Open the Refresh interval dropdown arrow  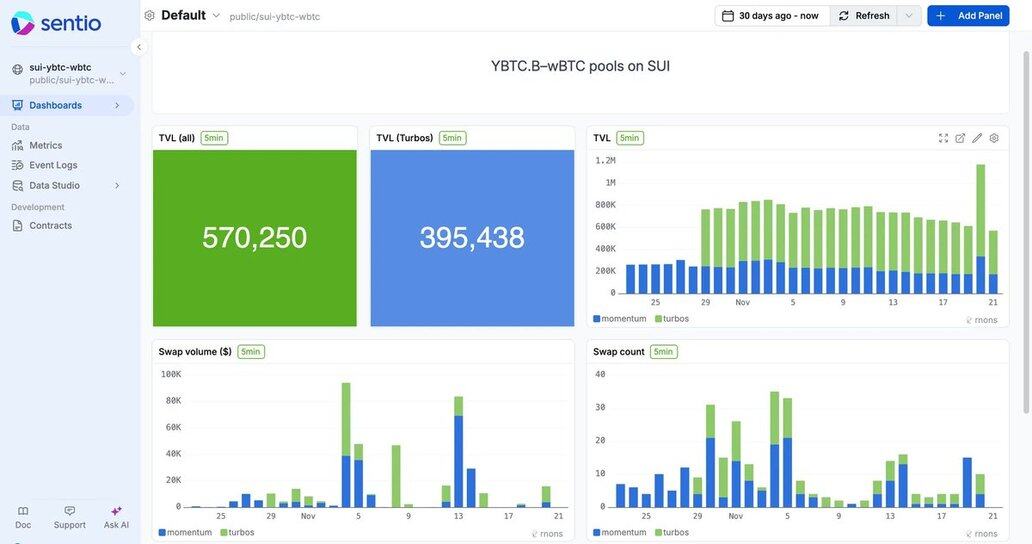909,16
